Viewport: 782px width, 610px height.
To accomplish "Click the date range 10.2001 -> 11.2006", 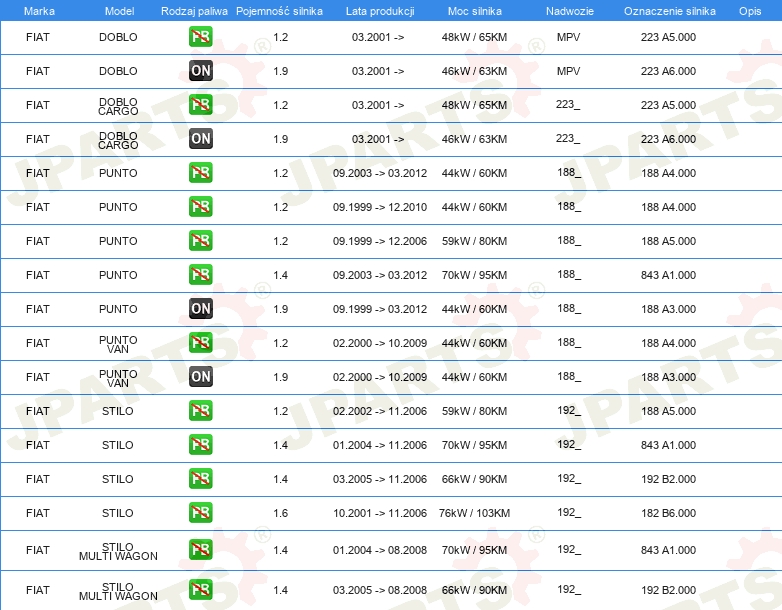I will (380, 513).
